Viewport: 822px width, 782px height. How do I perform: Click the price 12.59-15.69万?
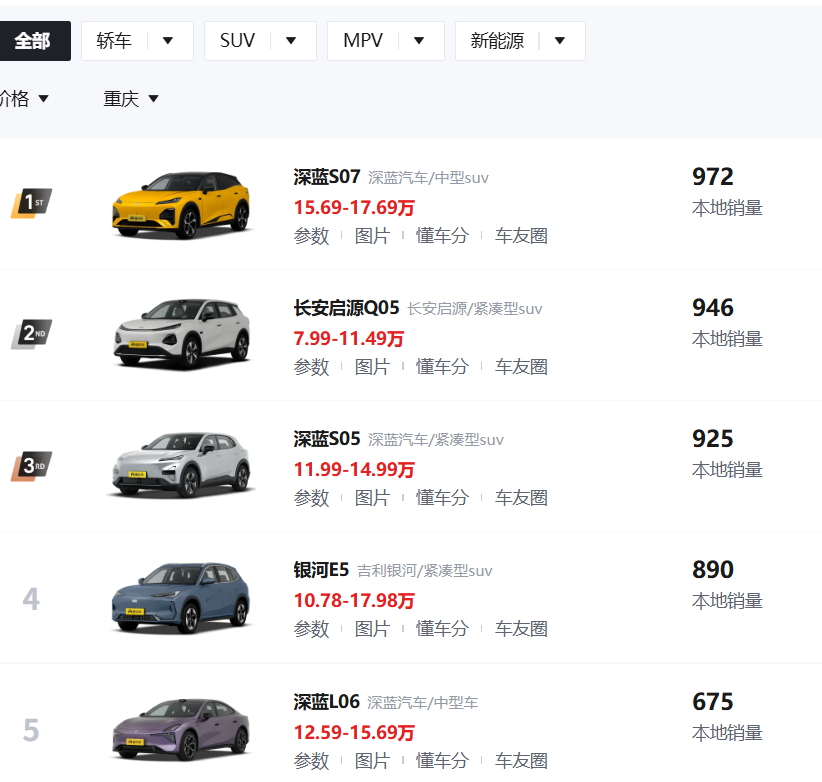(x=354, y=733)
